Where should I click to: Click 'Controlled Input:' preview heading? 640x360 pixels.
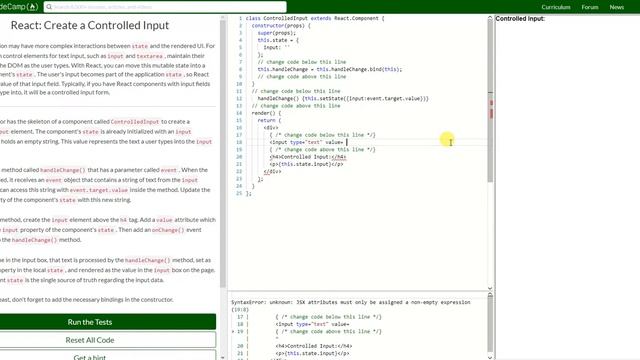tap(520, 19)
